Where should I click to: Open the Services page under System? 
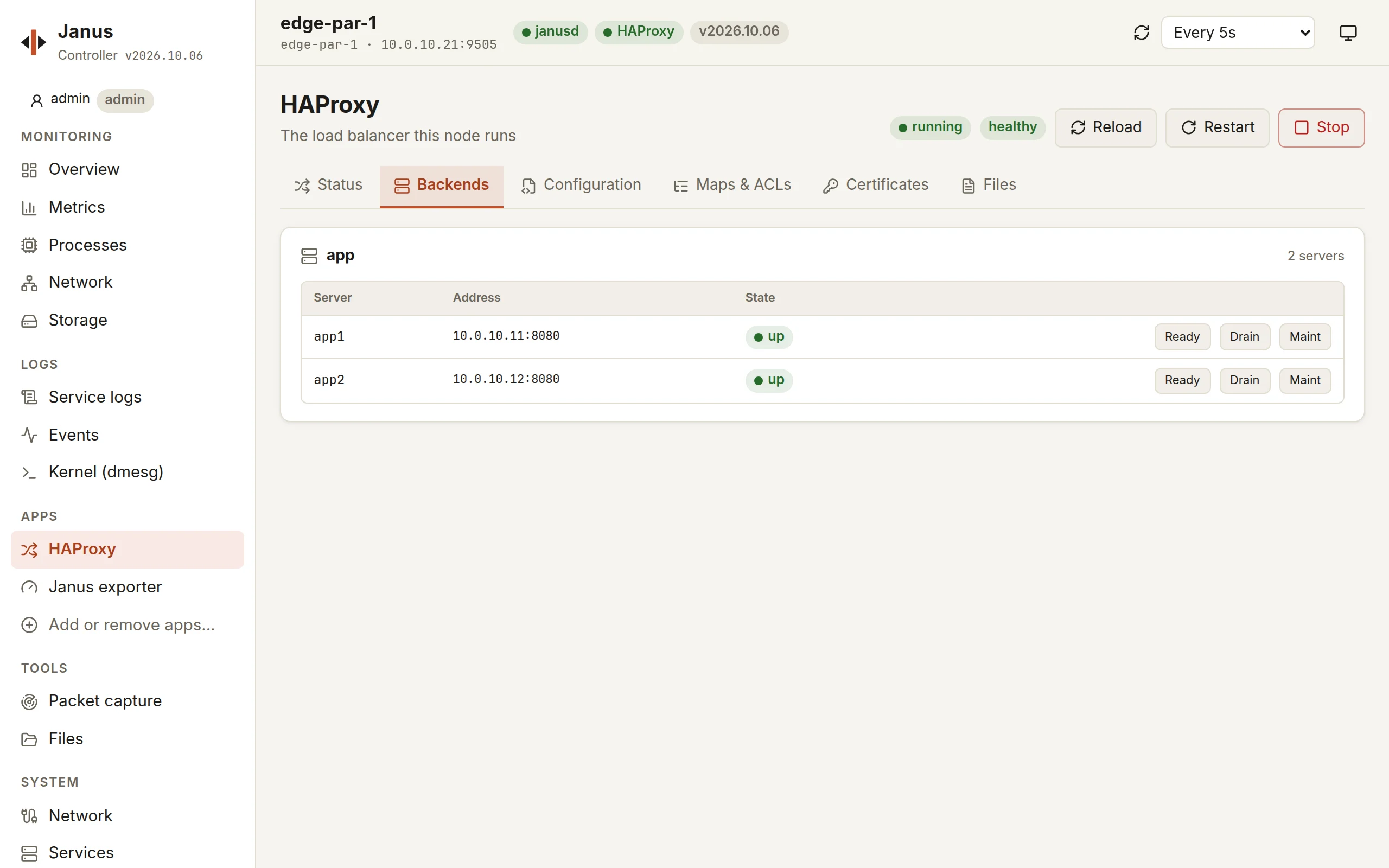[x=128, y=853]
